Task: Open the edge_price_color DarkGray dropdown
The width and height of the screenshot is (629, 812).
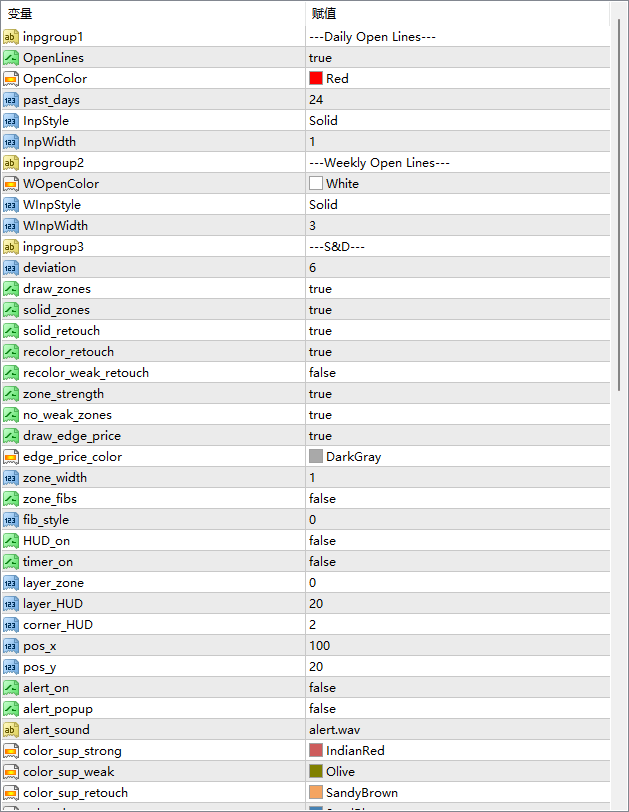Action: [x=458, y=457]
